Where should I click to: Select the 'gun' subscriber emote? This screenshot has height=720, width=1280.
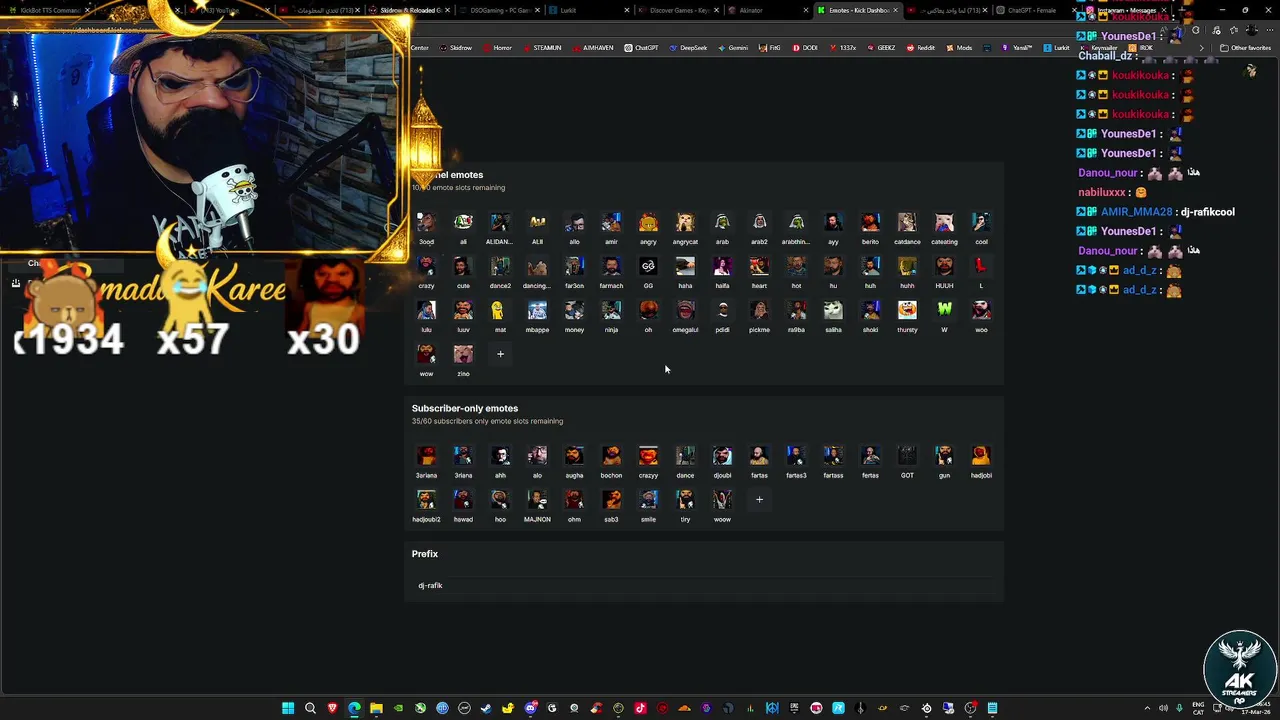coord(944,456)
